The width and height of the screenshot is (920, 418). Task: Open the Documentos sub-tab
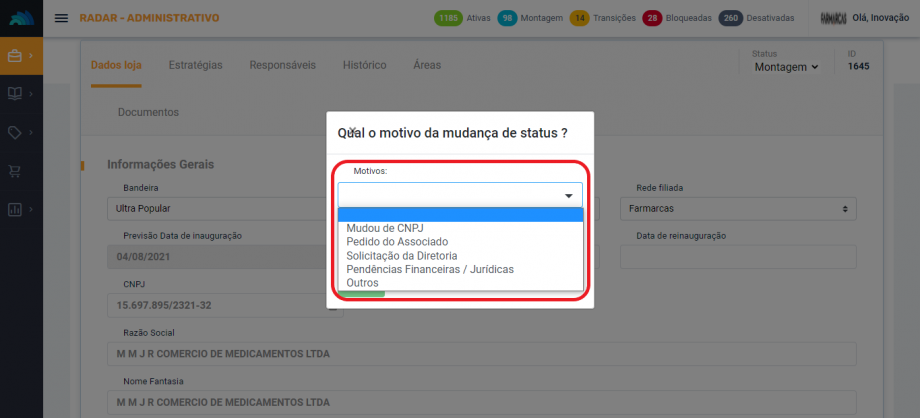point(148,112)
